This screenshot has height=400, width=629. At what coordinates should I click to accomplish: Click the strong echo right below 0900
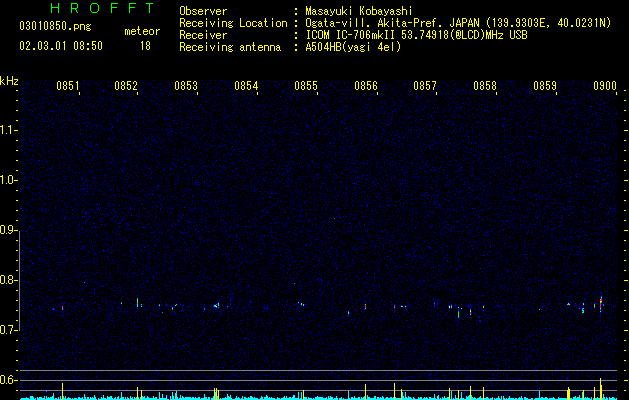click(x=601, y=303)
